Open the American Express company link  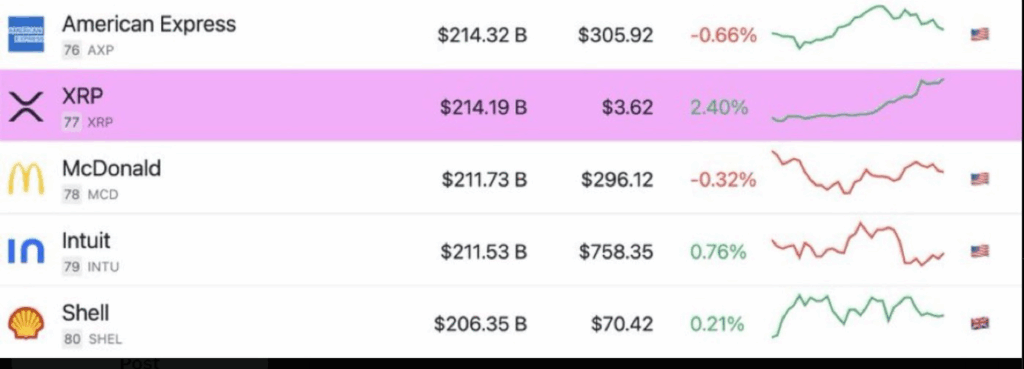coord(149,24)
